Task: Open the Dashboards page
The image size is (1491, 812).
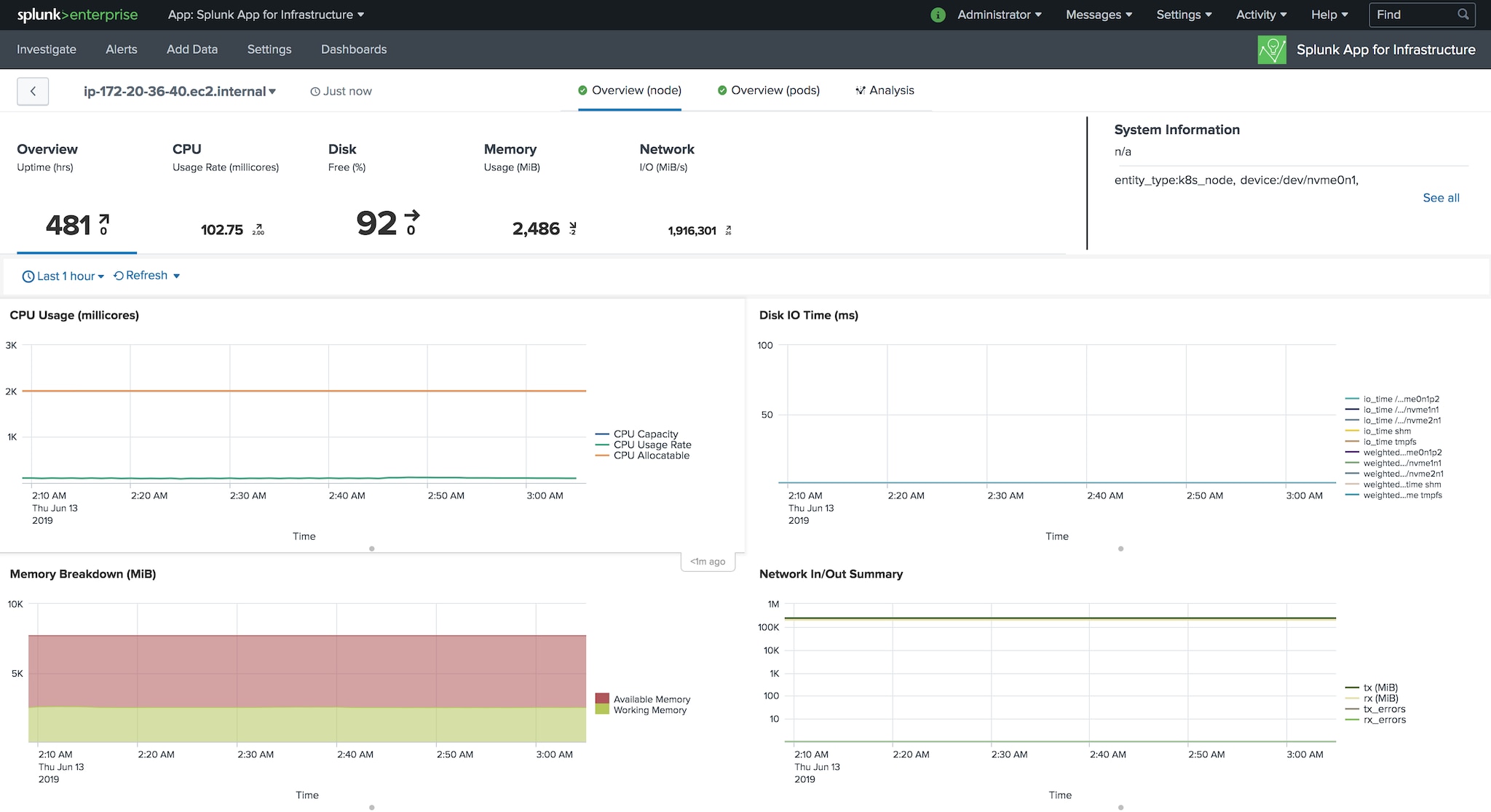Action: (x=354, y=49)
